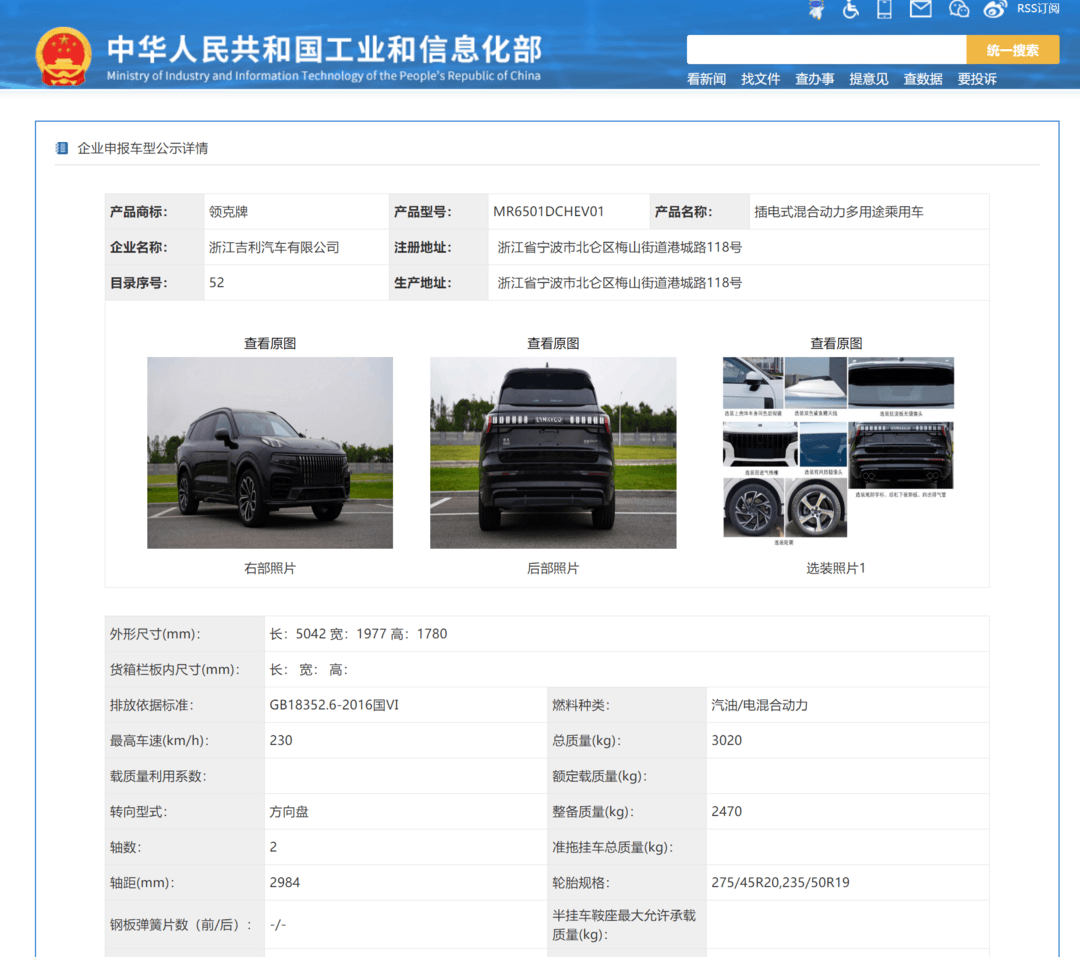Screen dimensions: 1080x957
Task: Open the mobile phone version icon
Action: (884, 9)
